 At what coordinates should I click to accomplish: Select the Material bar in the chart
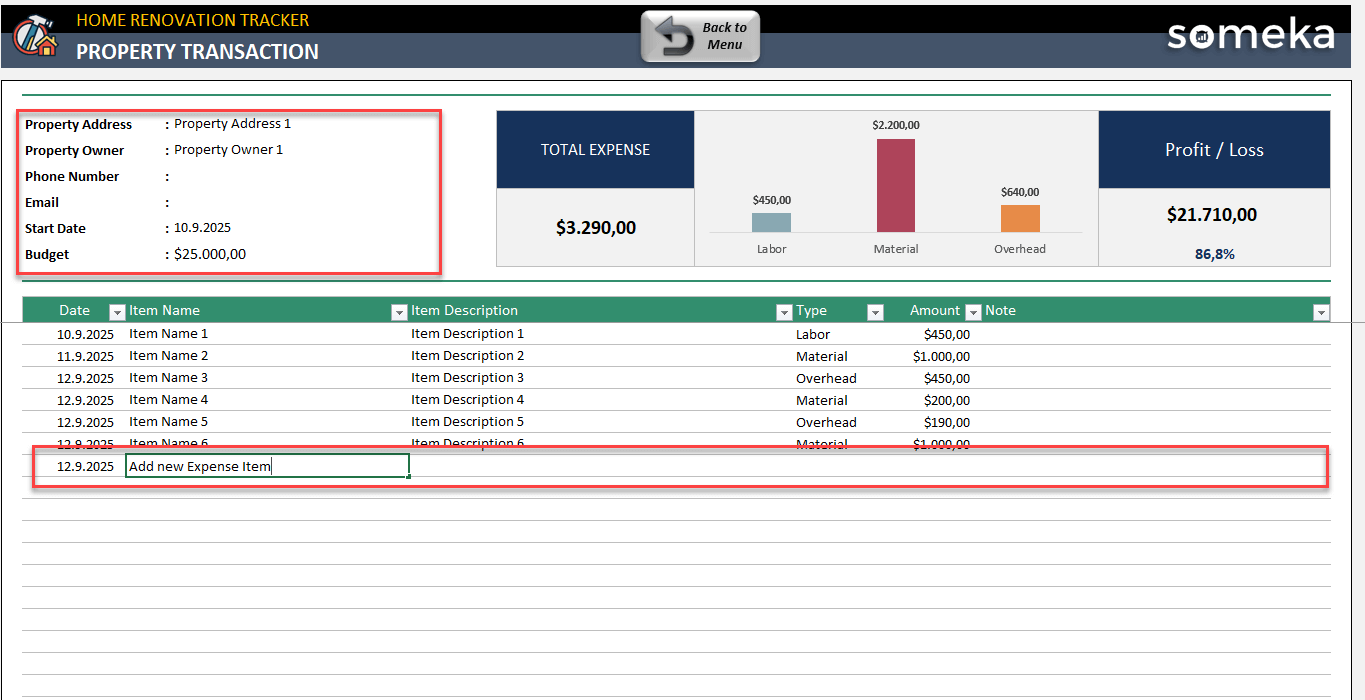point(895,185)
